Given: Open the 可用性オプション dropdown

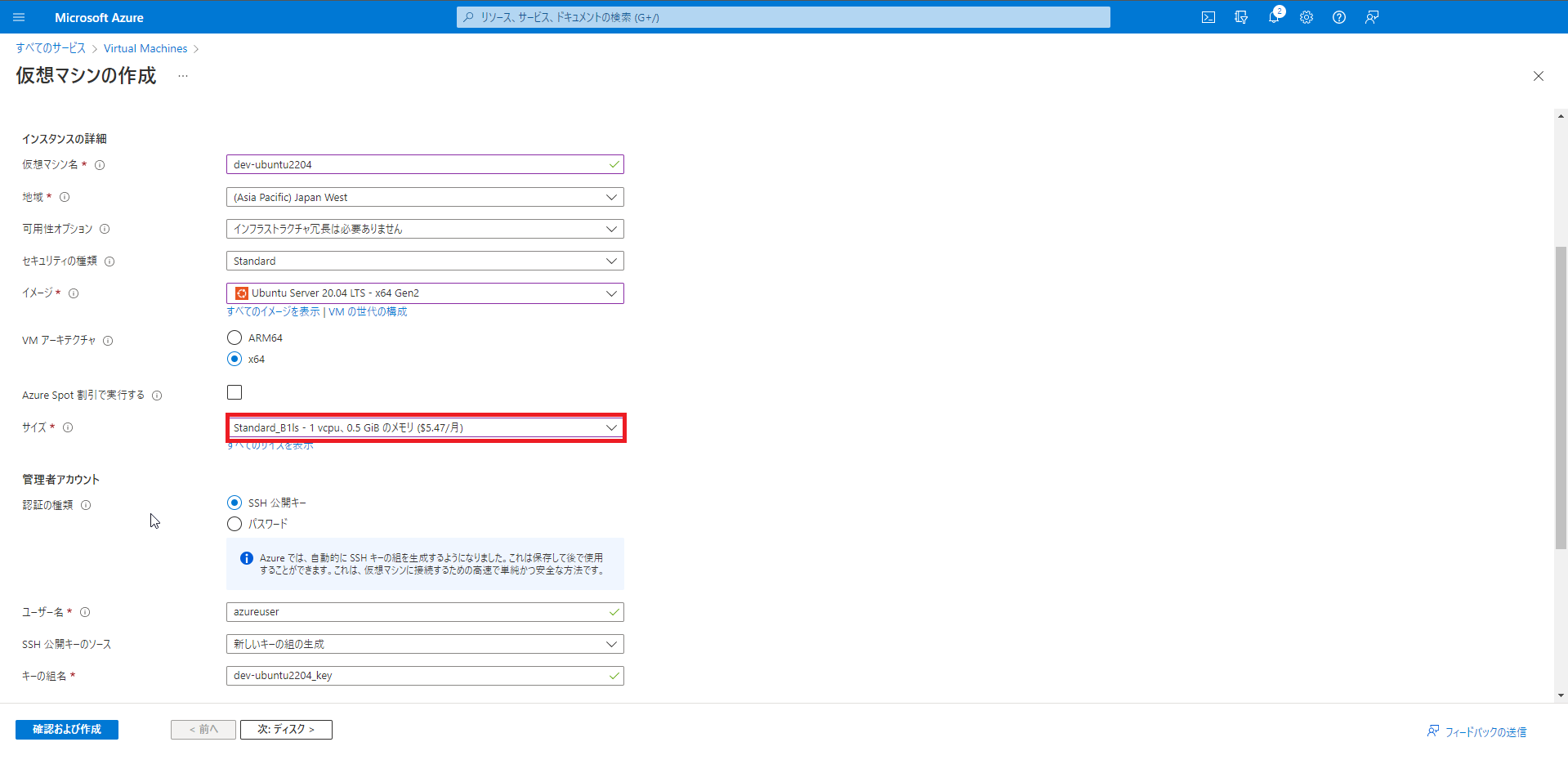Looking at the screenshot, I should (x=425, y=229).
